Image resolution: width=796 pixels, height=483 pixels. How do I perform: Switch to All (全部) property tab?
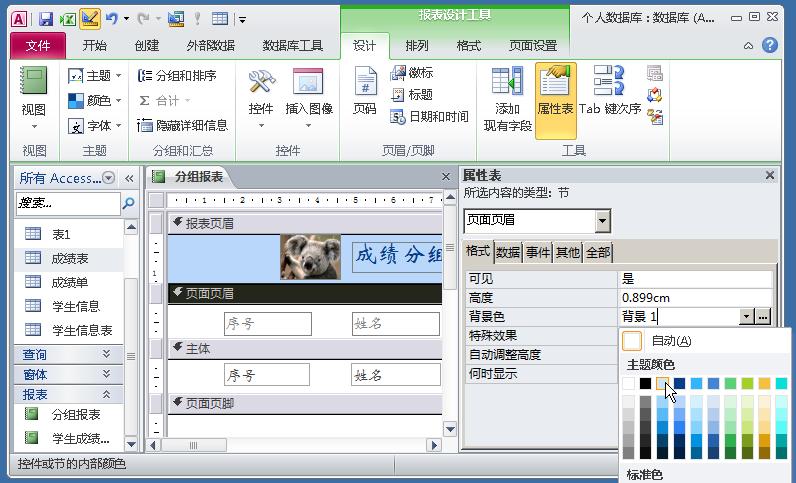(598, 252)
